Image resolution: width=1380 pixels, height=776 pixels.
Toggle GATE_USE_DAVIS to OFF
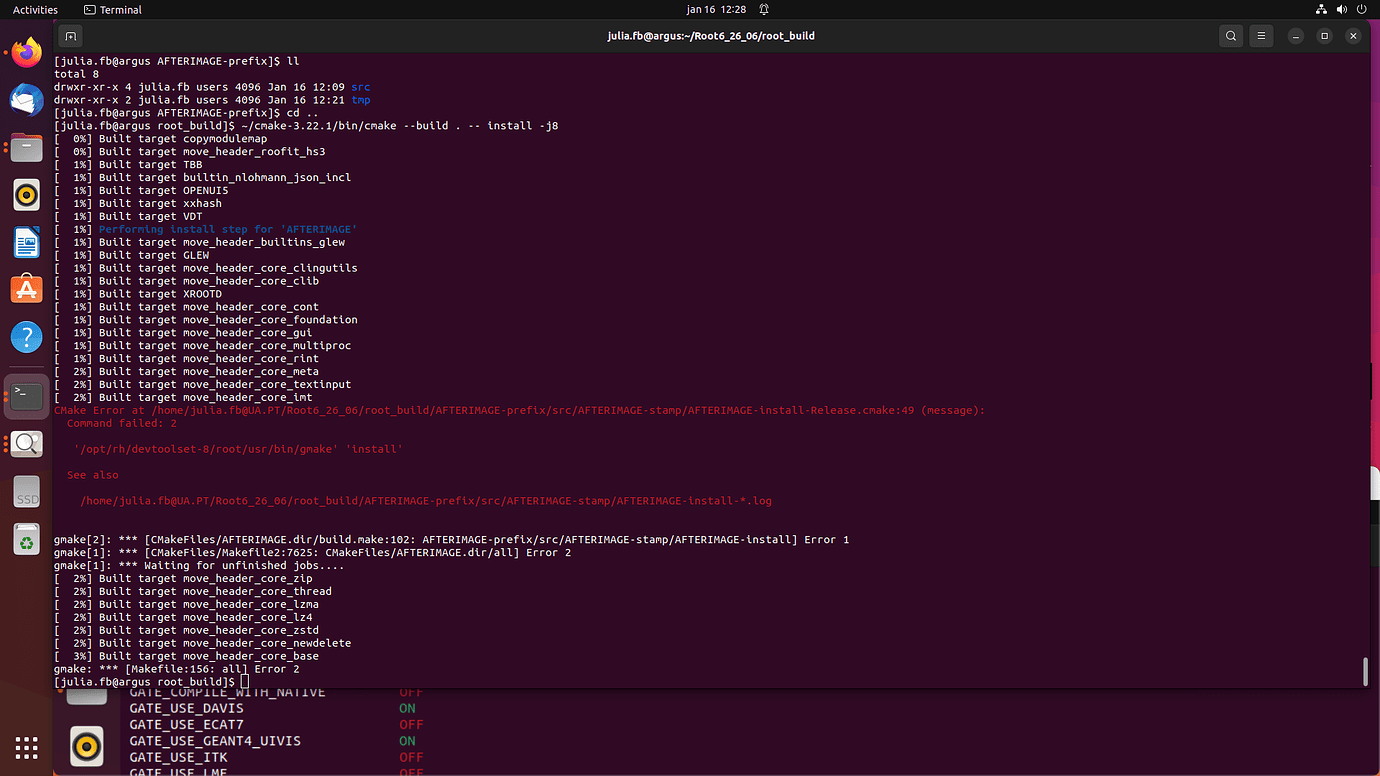point(407,708)
